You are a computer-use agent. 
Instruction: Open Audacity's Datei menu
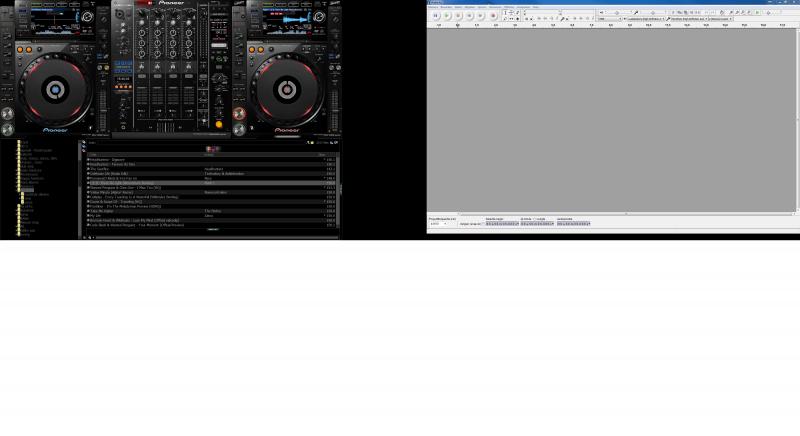tap(434, 7)
